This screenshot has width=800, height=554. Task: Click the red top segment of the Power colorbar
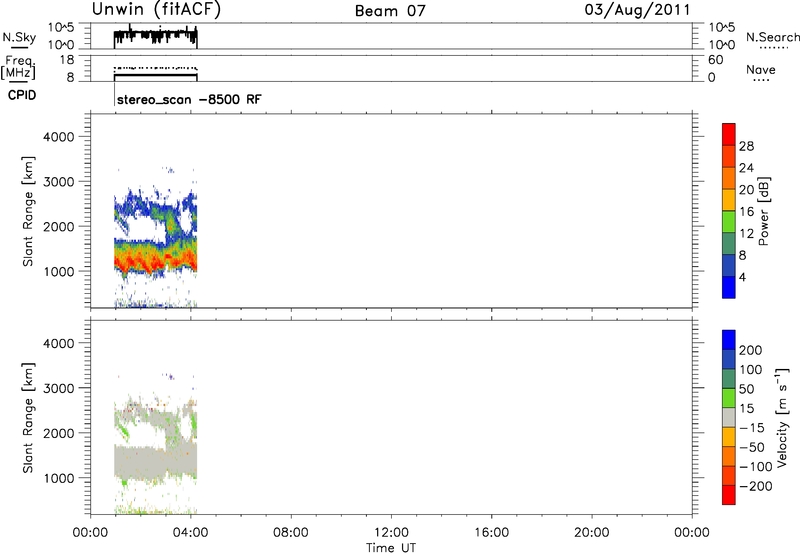(x=729, y=134)
